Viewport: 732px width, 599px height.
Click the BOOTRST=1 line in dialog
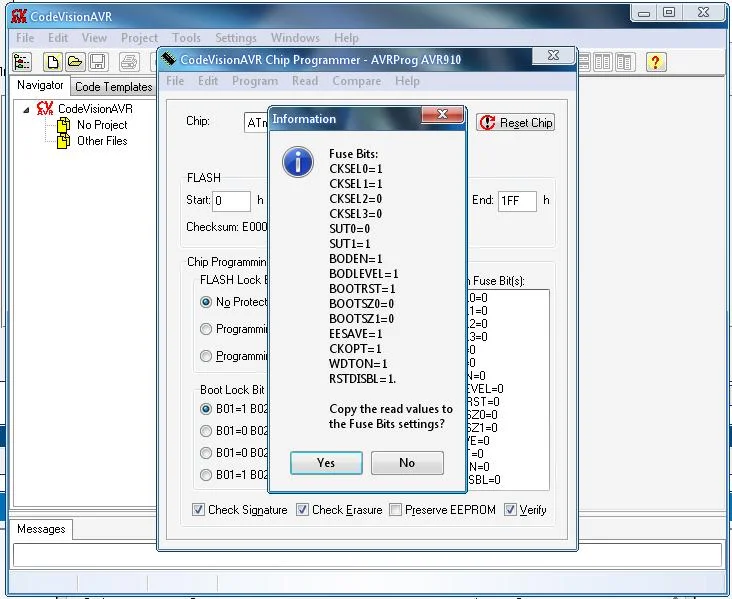pyautogui.click(x=362, y=289)
